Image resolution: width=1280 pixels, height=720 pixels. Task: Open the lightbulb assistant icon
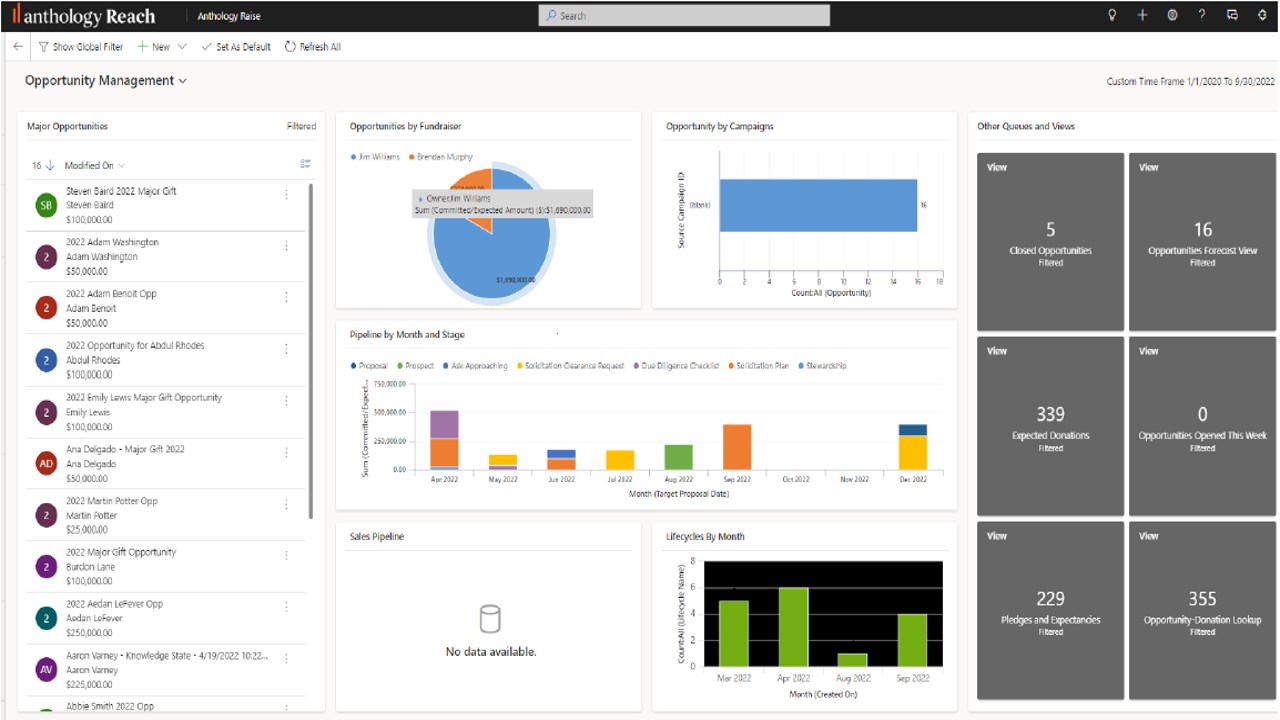(x=1112, y=15)
